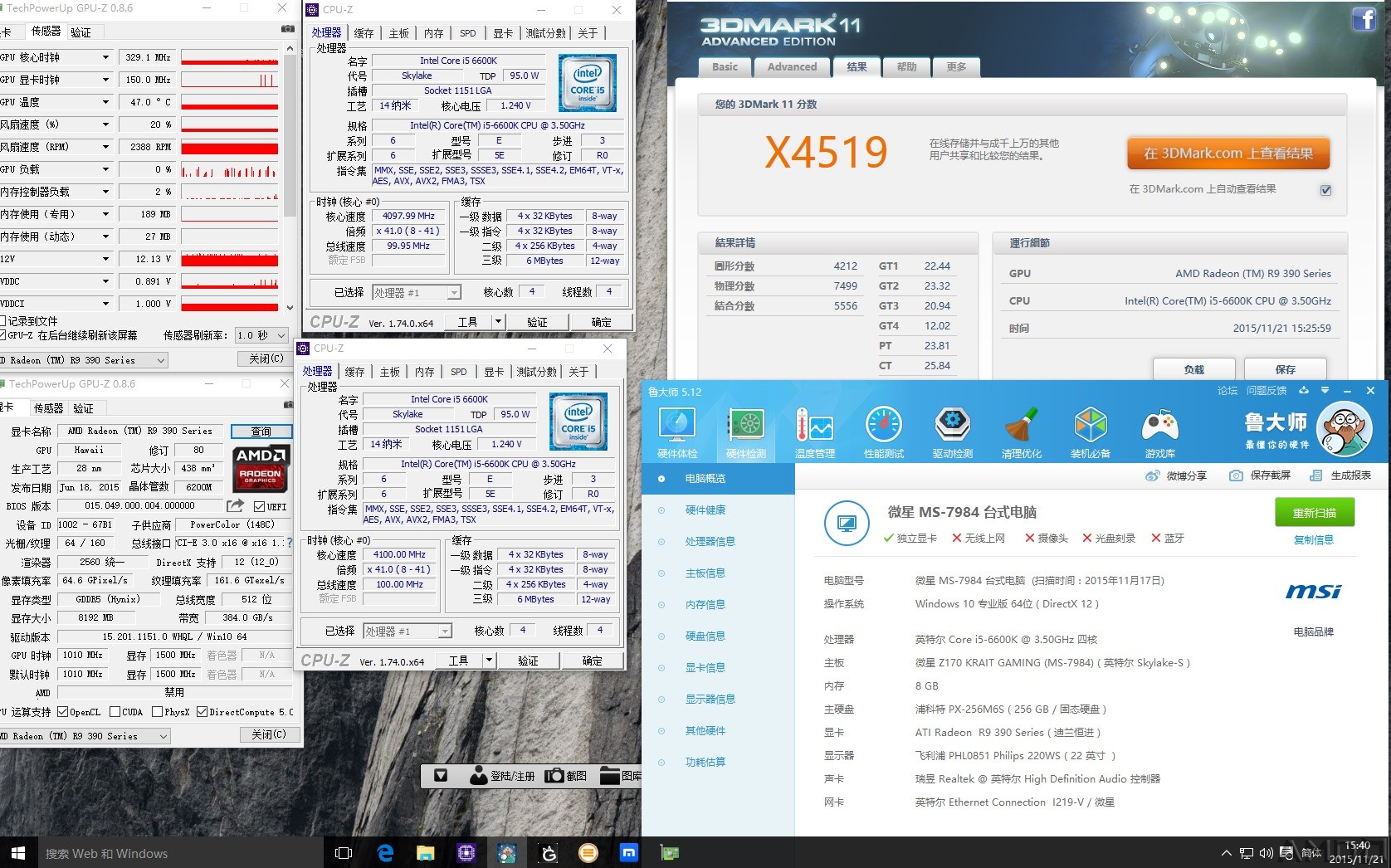Image resolution: width=1391 pixels, height=868 pixels.
Task: Click BIOS save/share icon in GPU-Z
Action: tap(236, 505)
